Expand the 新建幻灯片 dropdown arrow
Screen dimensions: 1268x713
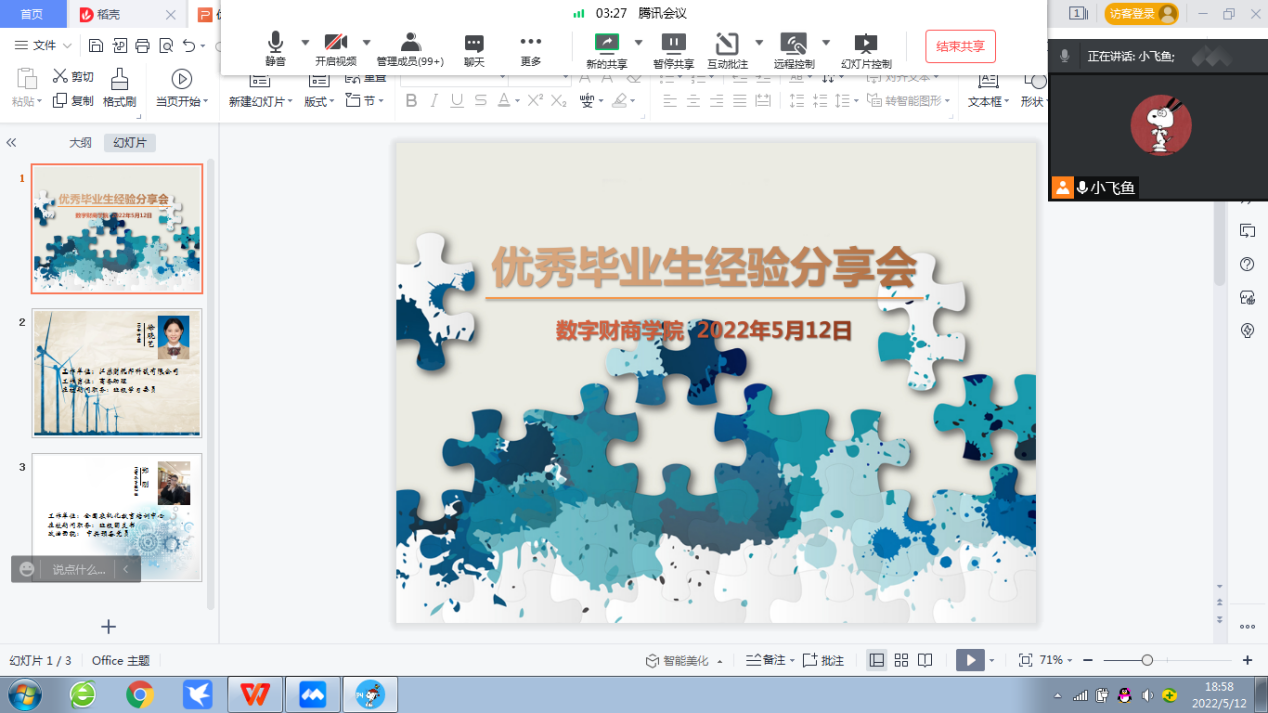coord(290,101)
